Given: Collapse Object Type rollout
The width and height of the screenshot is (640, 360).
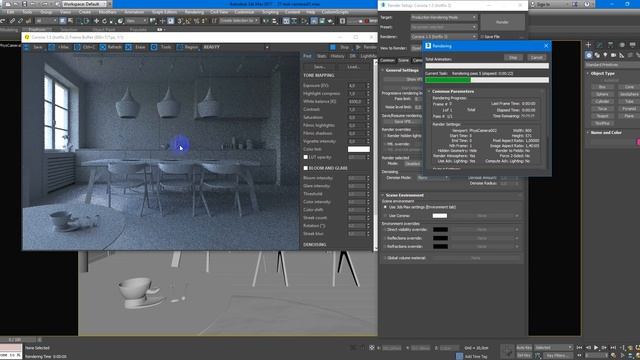Looking at the screenshot, I should [602, 73].
